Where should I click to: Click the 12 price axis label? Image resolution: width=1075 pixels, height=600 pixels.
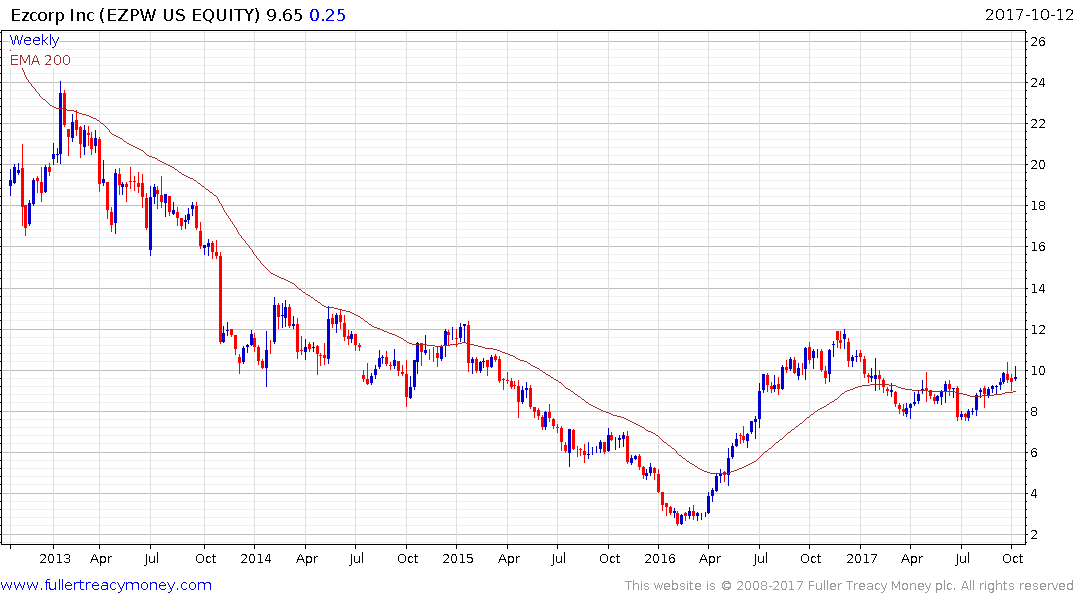[x=1038, y=330]
